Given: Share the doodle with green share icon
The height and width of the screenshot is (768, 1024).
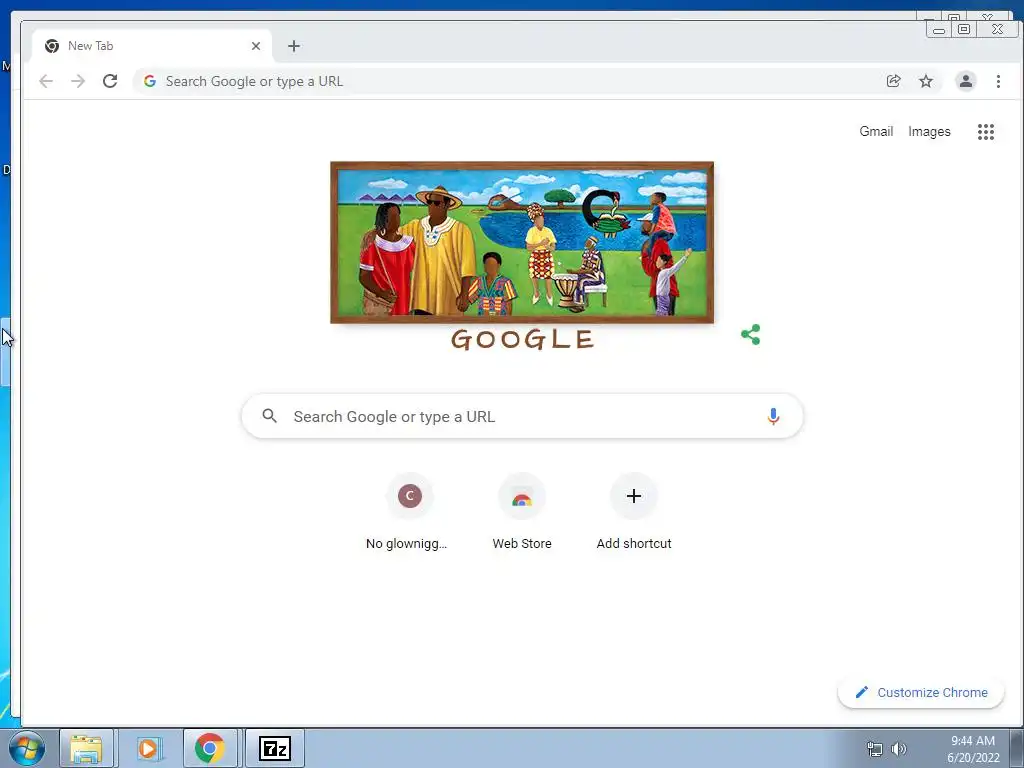Looking at the screenshot, I should pyautogui.click(x=750, y=334).
